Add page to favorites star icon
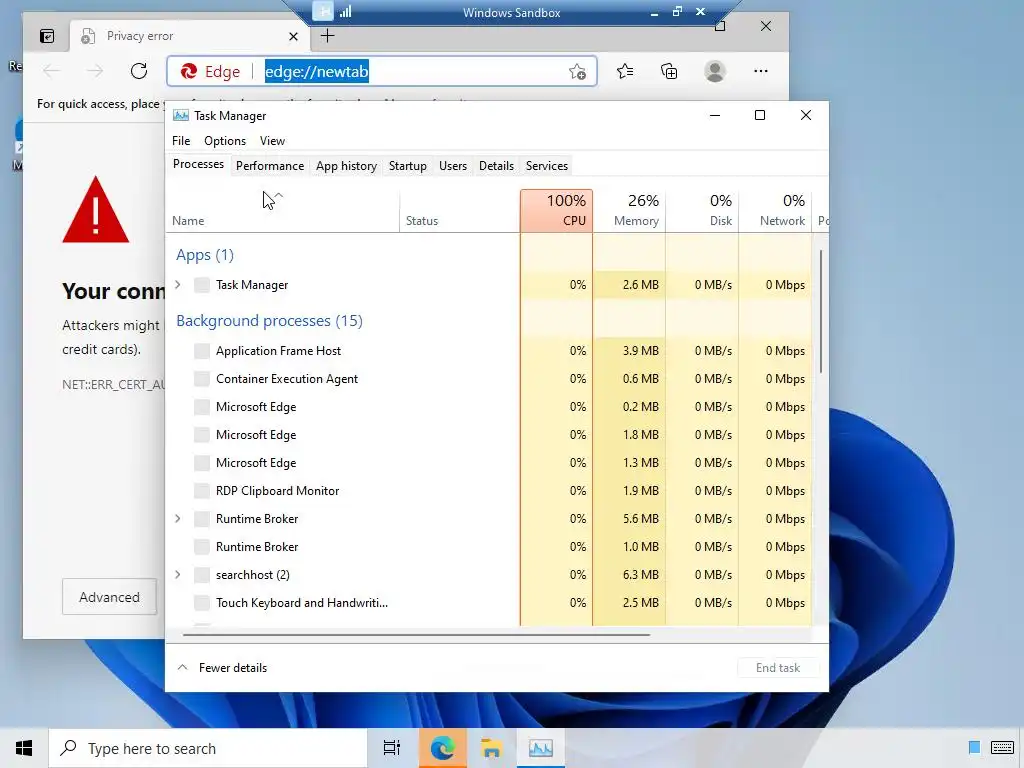 [577, 71]
